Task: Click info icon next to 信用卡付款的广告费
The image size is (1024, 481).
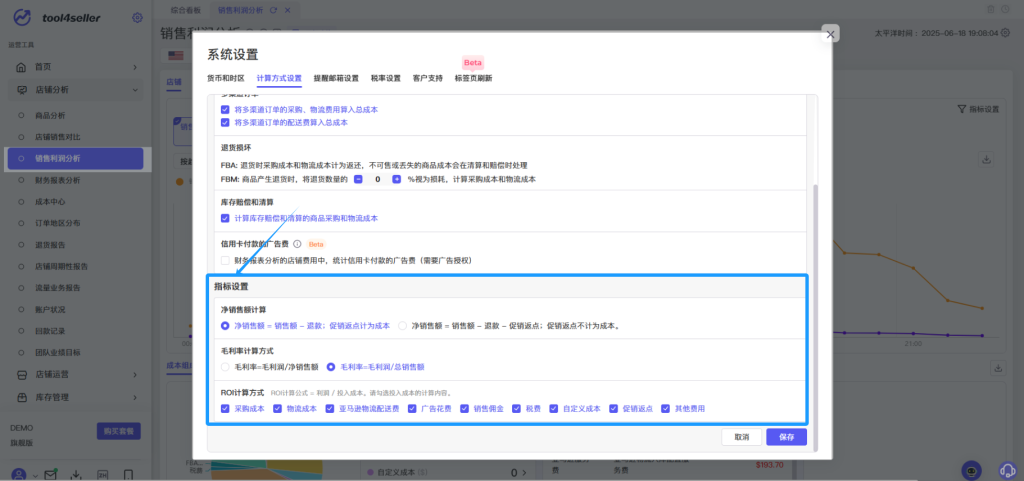Action: (296, 244)
